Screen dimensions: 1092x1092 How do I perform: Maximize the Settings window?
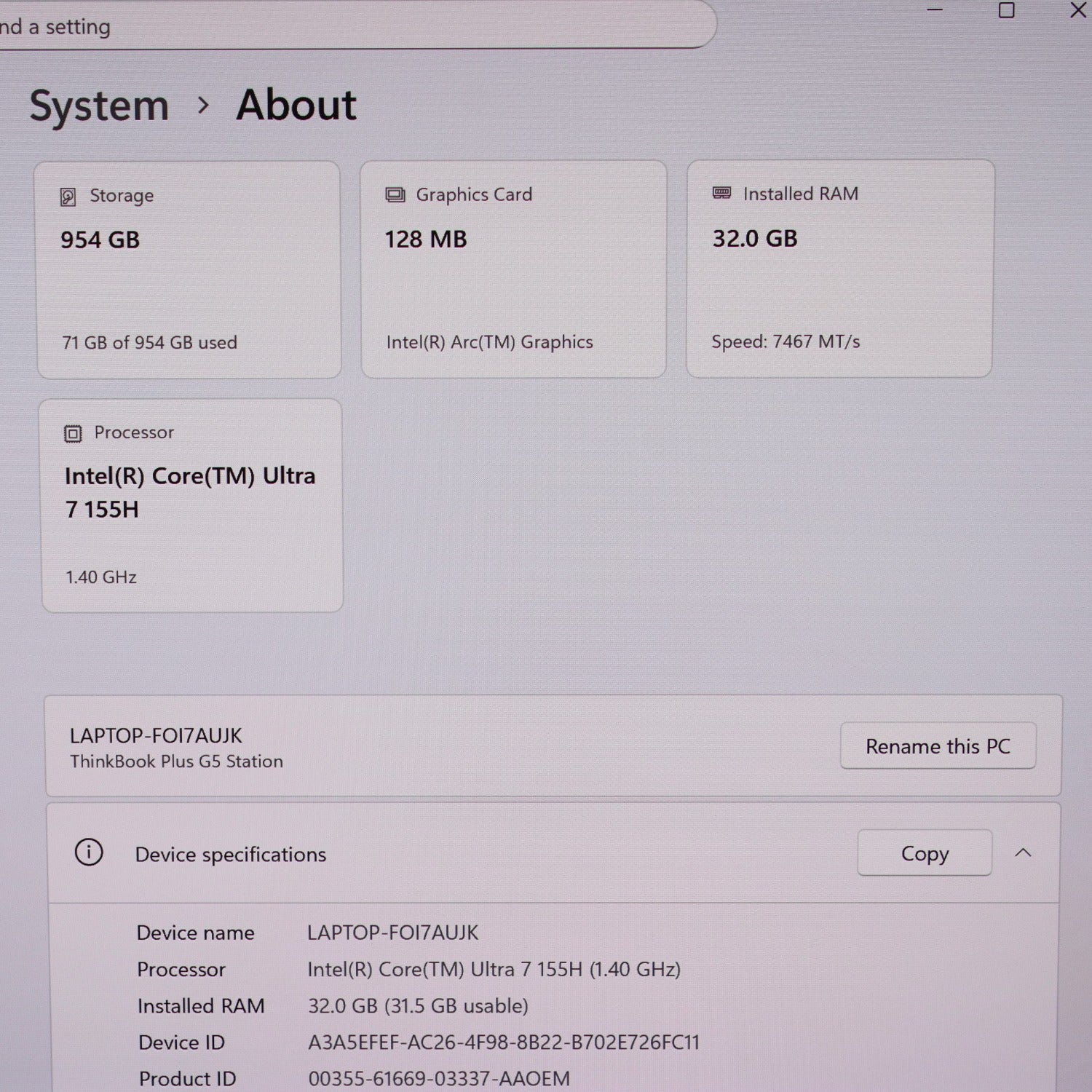click(x=1006, y=10)
